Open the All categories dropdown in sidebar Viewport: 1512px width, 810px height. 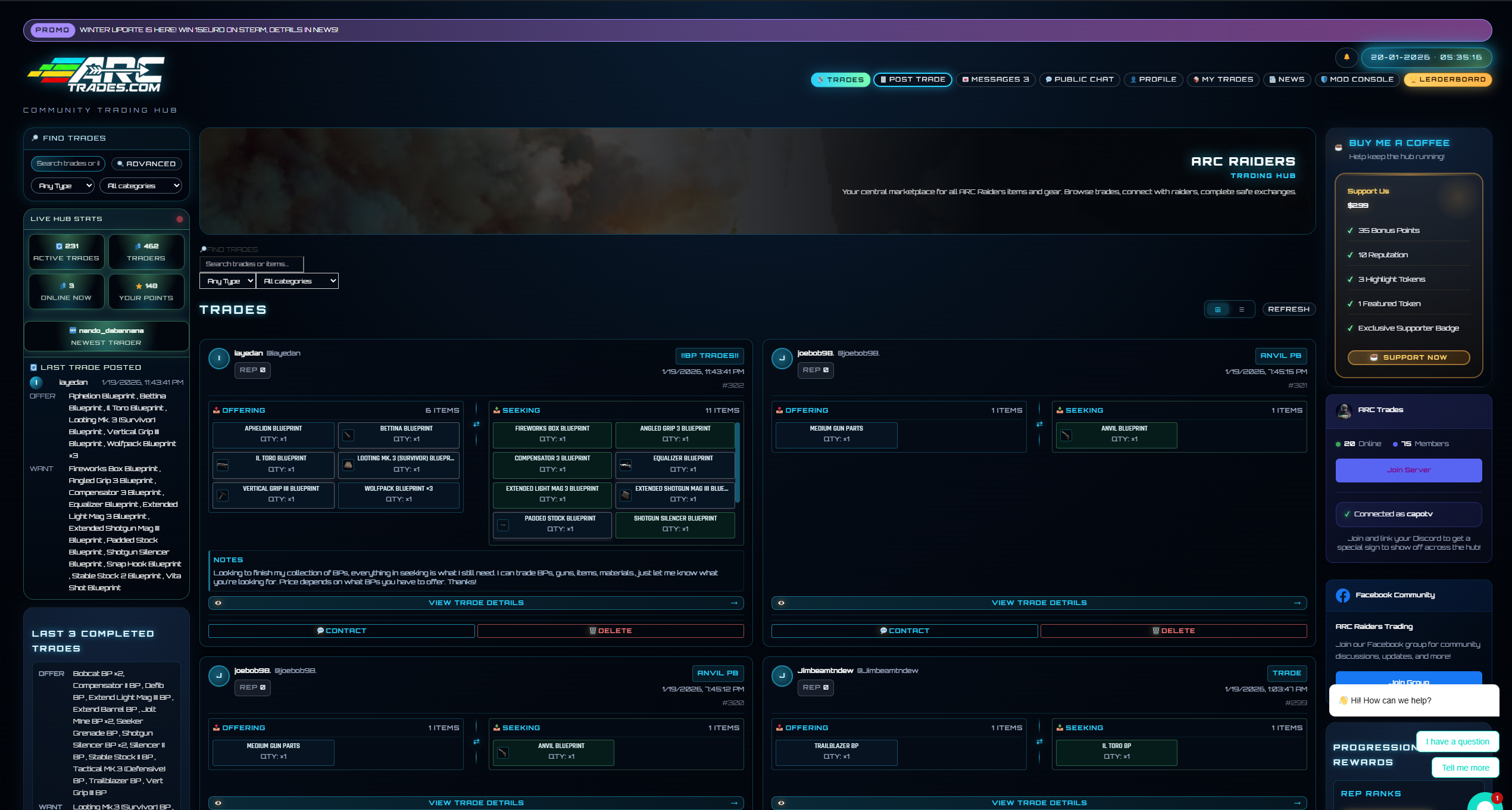[140, 186]
